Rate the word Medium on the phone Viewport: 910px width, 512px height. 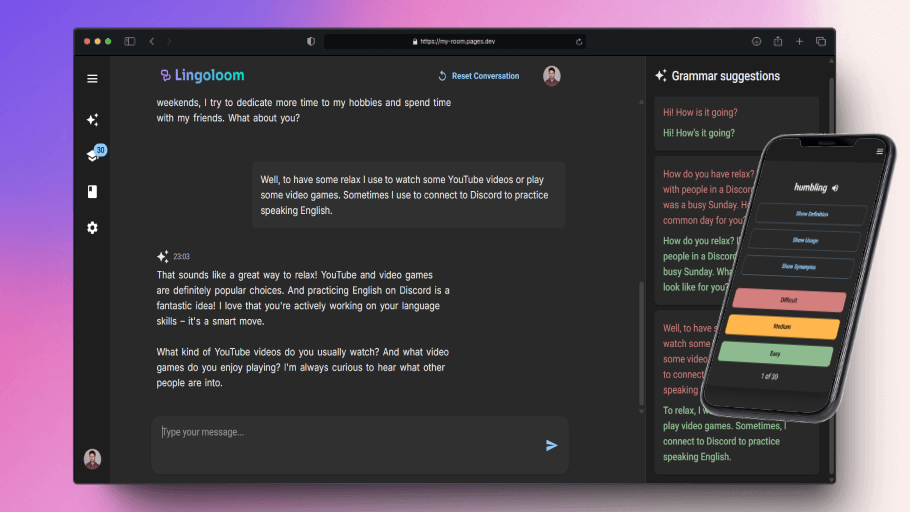[x=782, y=326]
